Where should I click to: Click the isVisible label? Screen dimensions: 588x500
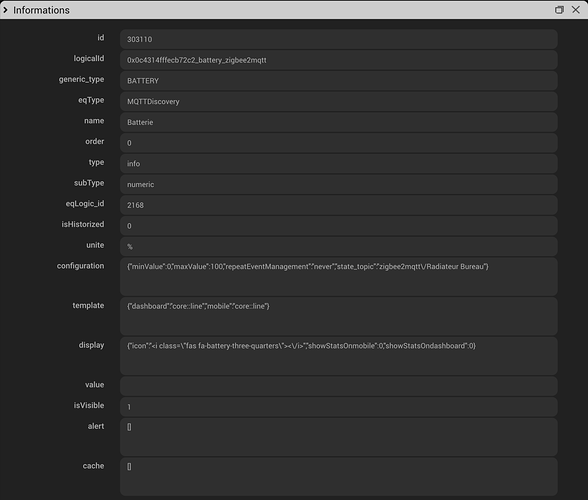[89, 405]
